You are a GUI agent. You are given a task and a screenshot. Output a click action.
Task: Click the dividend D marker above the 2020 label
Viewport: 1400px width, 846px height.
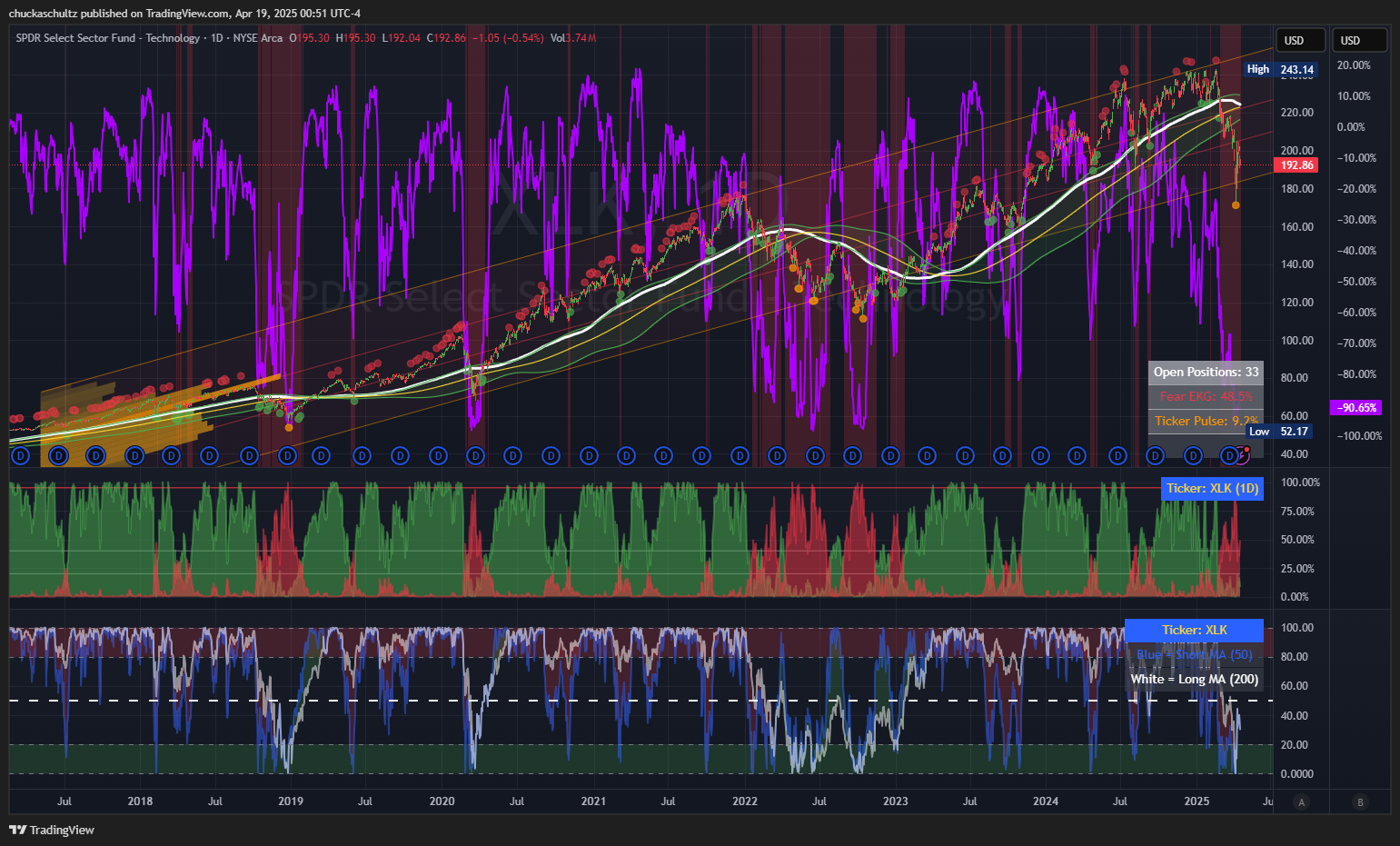click(438, 455)
